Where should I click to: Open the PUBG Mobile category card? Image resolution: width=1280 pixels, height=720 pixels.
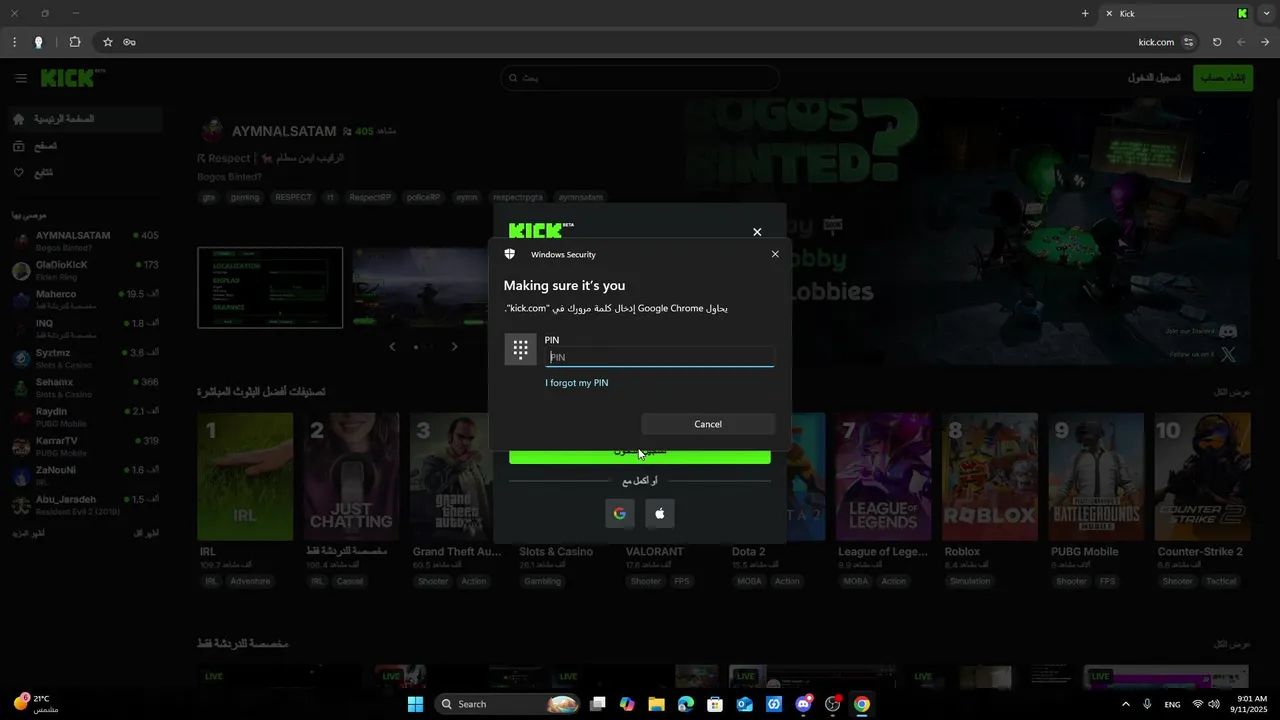(1097, 476)
